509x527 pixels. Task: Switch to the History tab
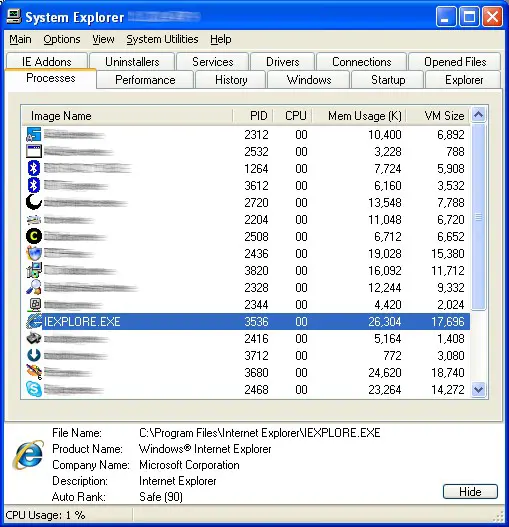tap(231, 80)
